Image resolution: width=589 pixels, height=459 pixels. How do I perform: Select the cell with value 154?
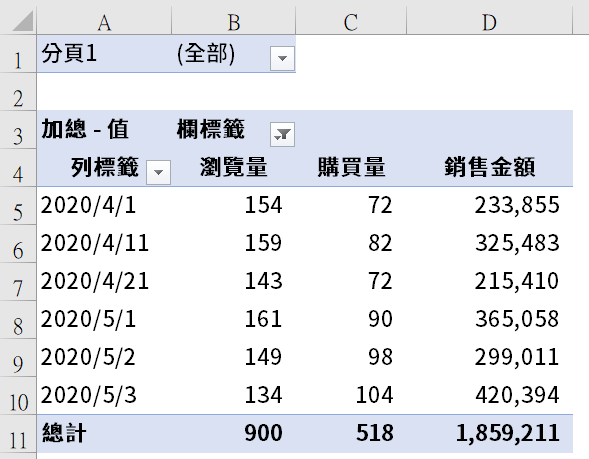[x=234, y=206]
